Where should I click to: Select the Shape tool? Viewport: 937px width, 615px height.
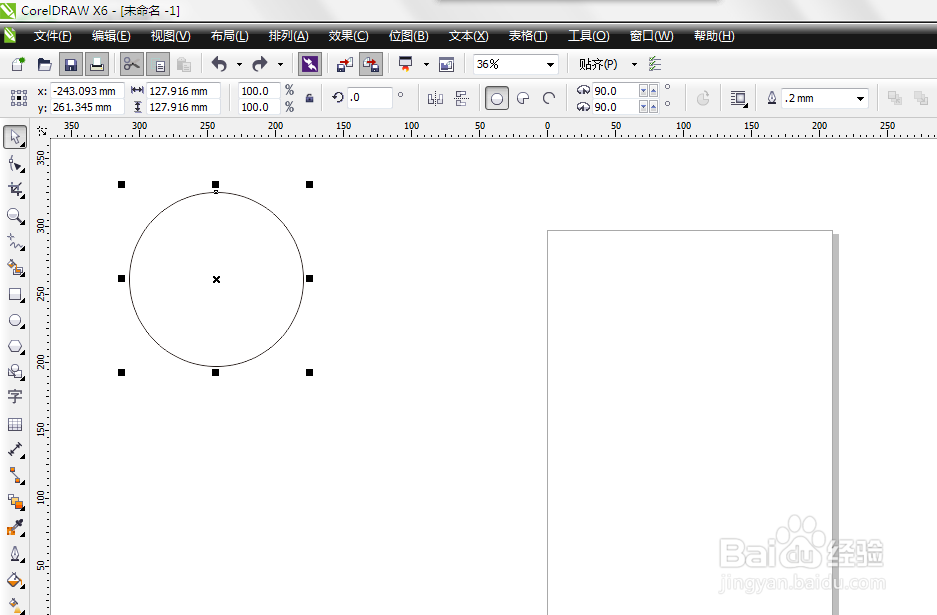point(15,164)
